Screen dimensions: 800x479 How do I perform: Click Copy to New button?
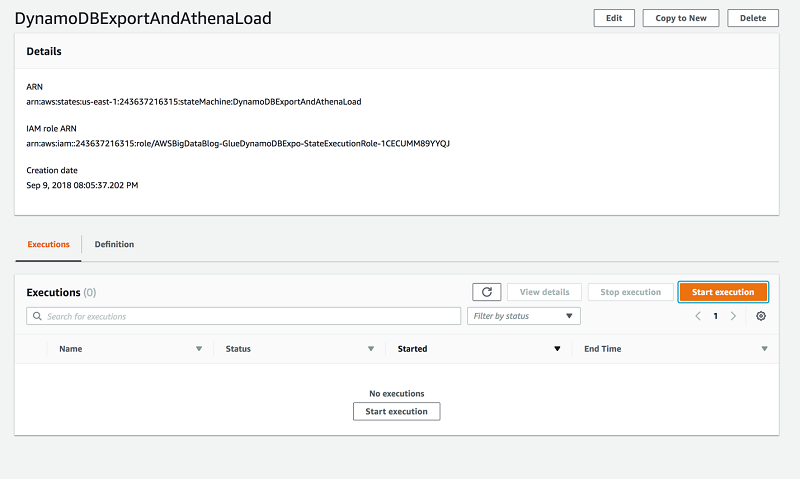click(681, 18)
